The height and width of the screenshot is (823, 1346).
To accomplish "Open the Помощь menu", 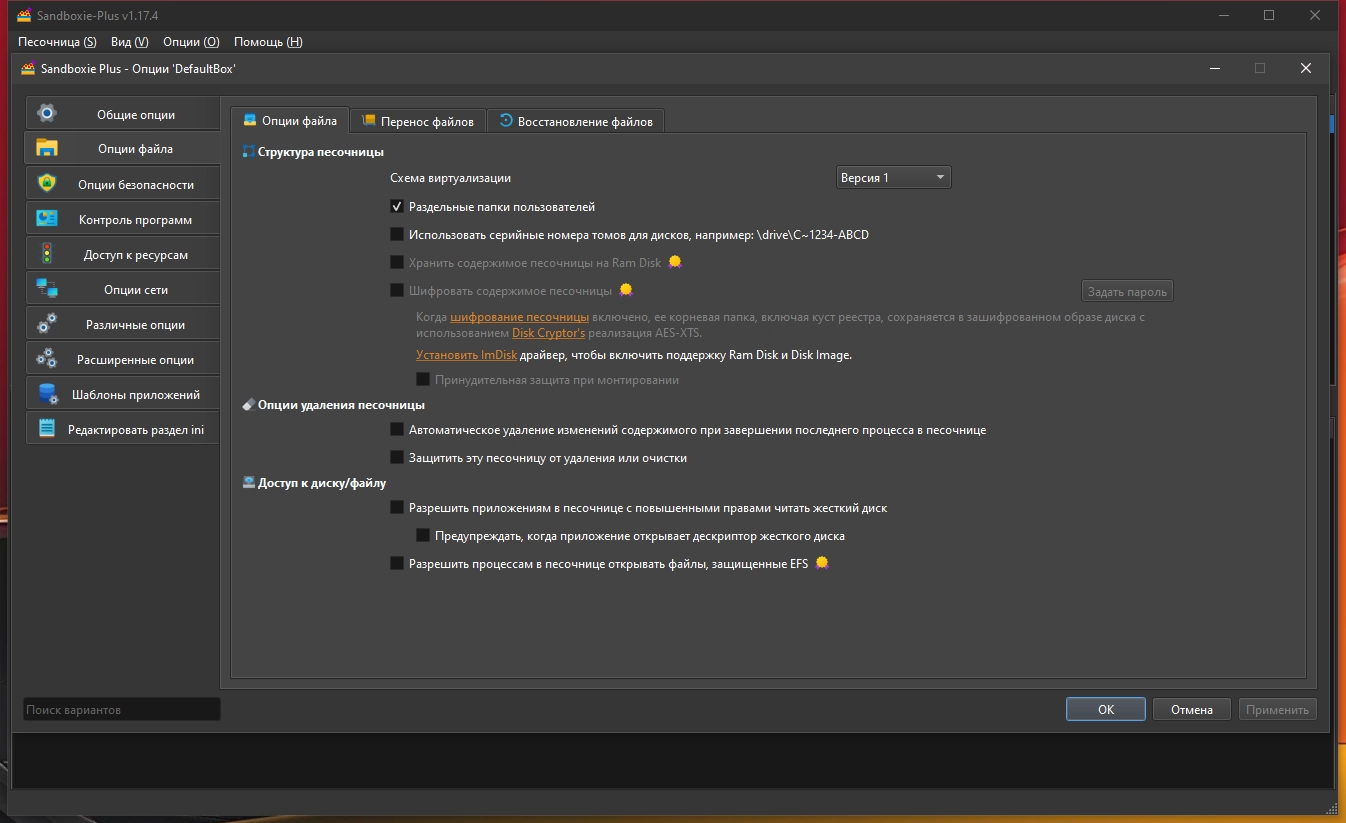I will (x=268, y=42).
